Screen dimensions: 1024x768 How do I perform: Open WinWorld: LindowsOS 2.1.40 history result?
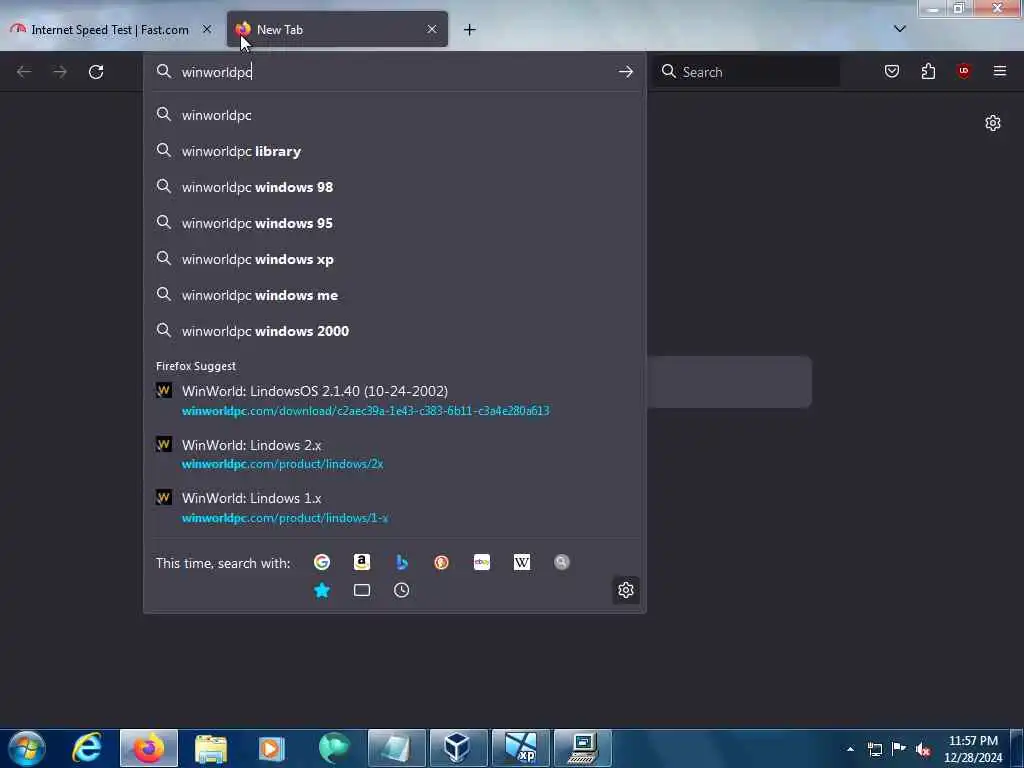395,400
